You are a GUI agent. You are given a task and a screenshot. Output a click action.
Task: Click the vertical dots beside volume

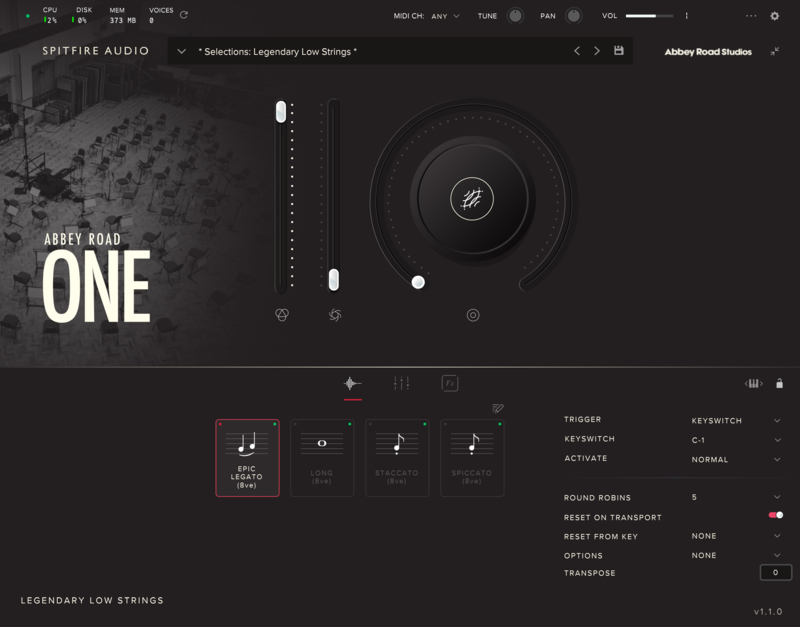686,16
